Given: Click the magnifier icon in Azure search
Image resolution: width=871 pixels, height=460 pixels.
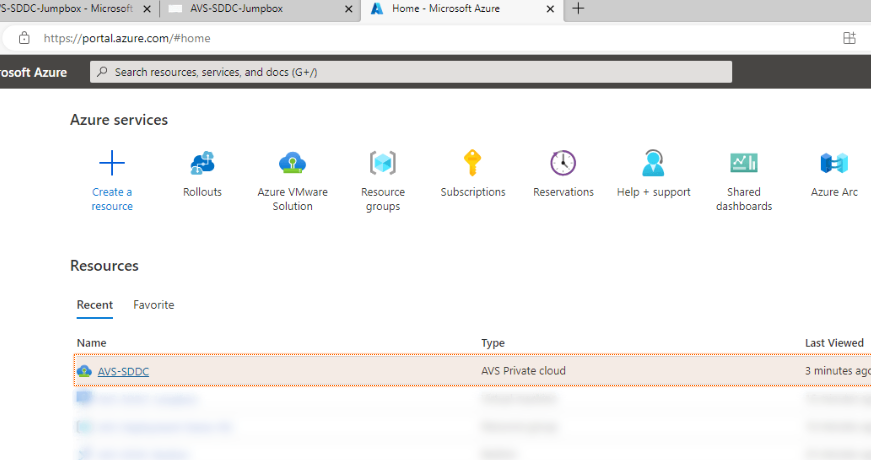Looking at the screenshot, I should tap(102, 72).
